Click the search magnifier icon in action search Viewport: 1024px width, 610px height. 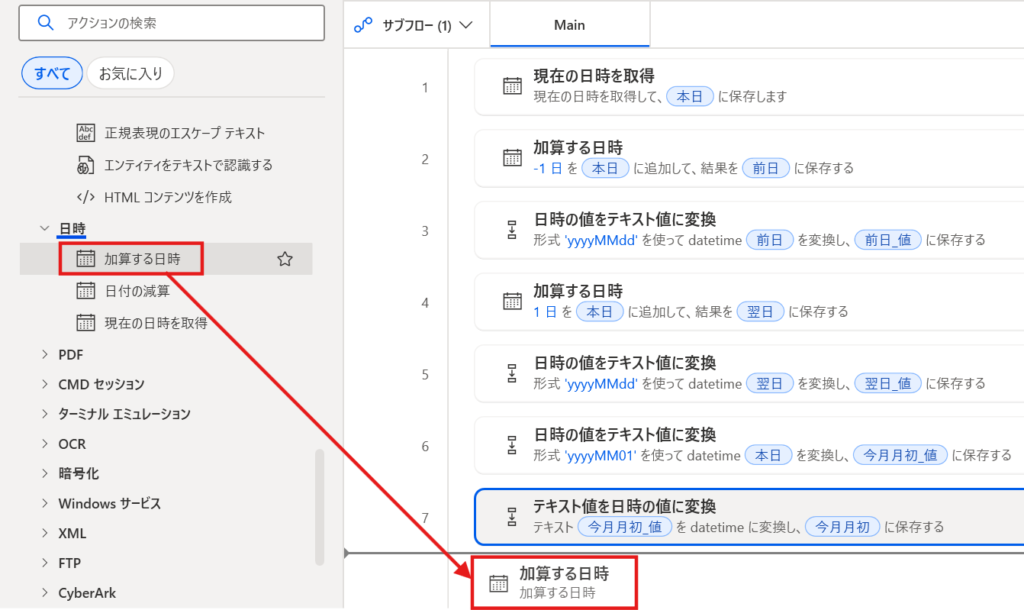[45, 23]
